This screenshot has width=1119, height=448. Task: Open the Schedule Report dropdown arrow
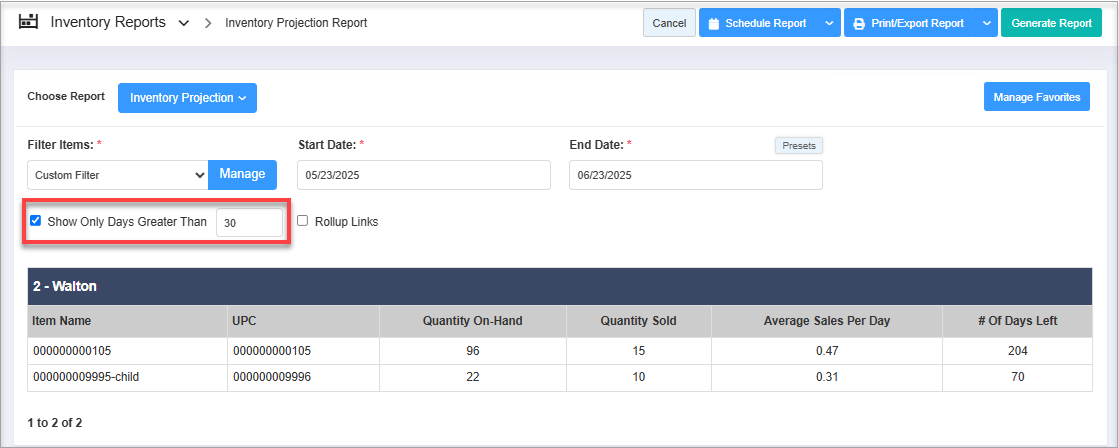click(829, 24)
